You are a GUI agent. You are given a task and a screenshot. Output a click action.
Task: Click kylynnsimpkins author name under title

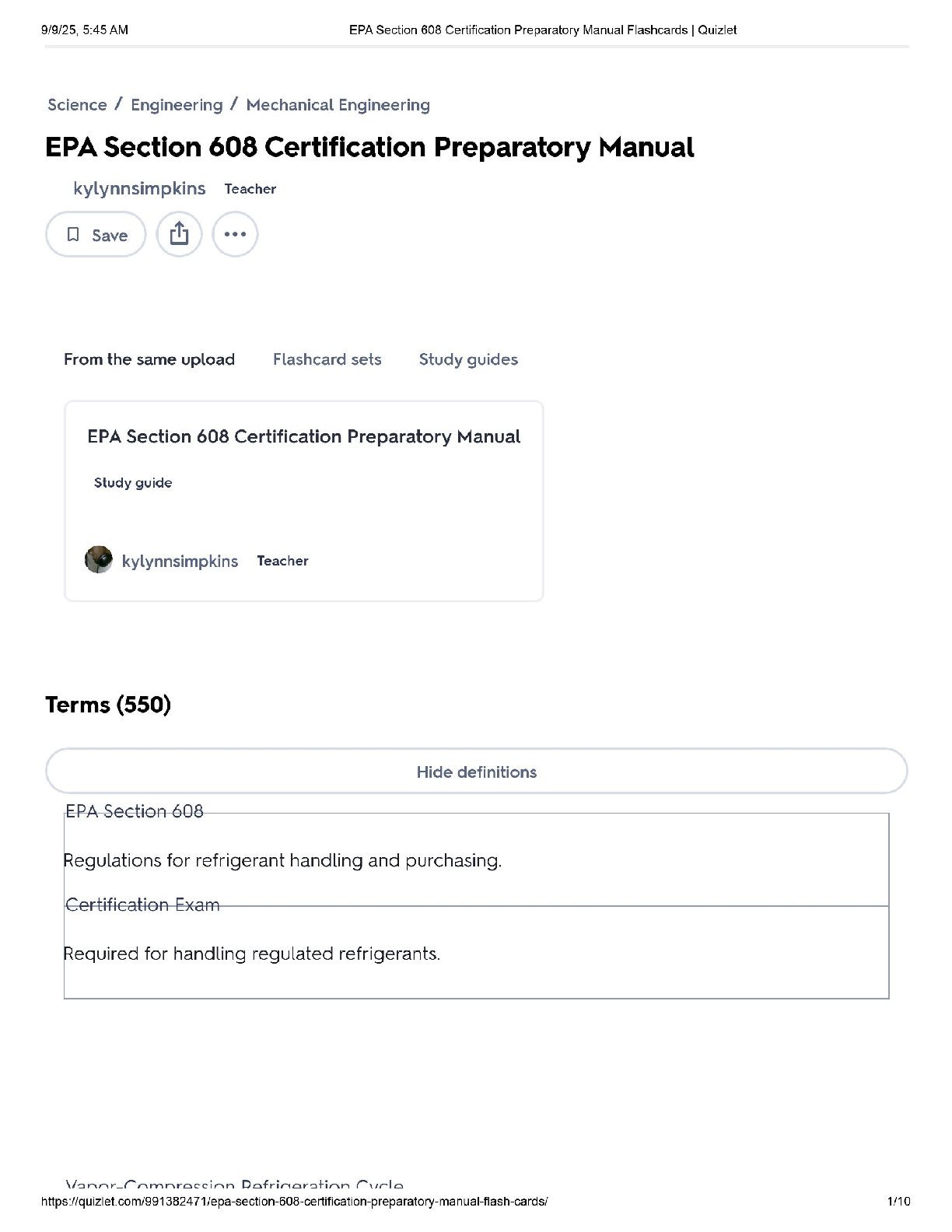(x=139, y=188)
